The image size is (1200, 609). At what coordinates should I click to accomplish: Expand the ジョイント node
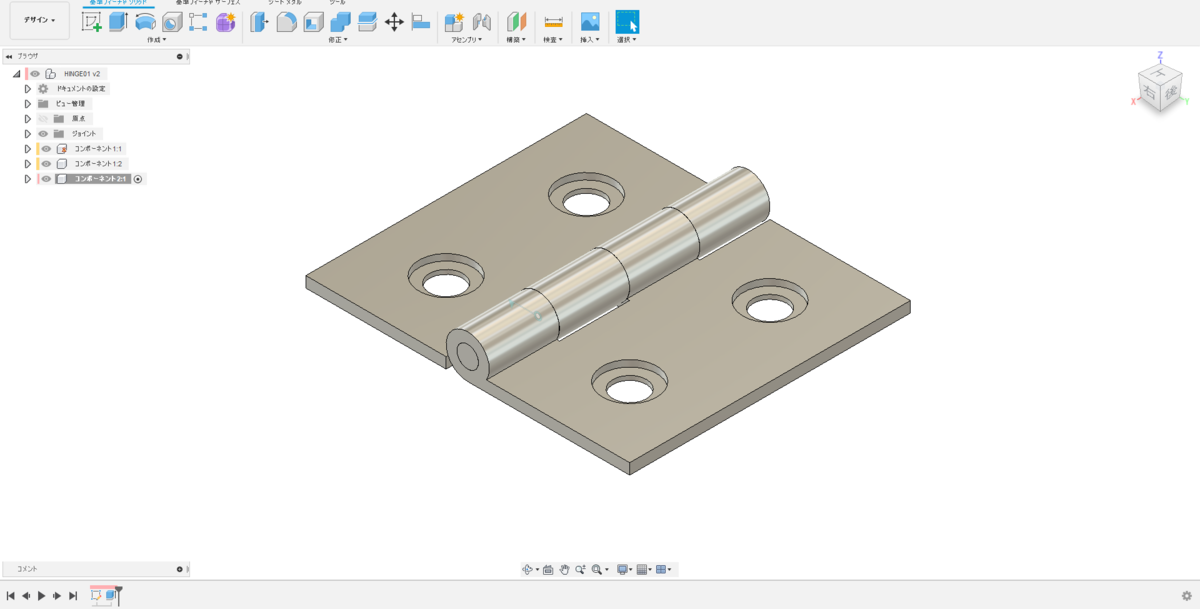coord(28,133)
